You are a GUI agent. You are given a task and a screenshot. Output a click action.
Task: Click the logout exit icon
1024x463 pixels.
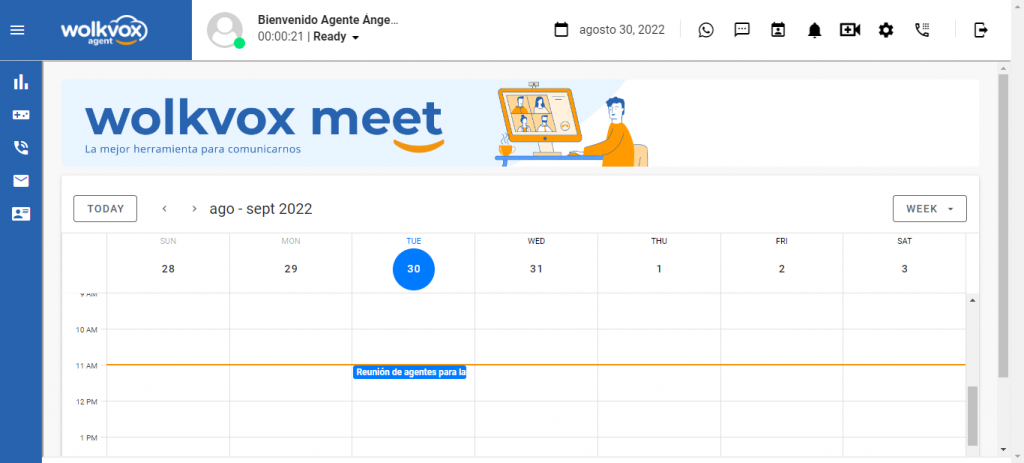(980, 29)
